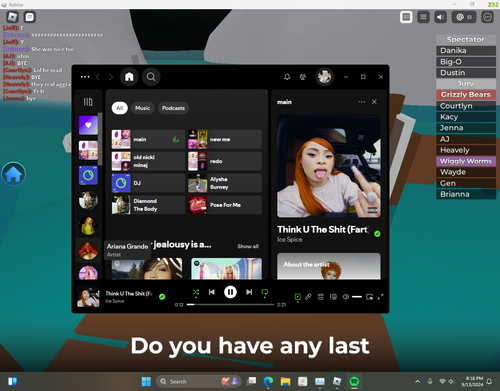Viewport: 500px width, 391px height.
Task: Open File Explorer from the taskbar
Action: 285,381
